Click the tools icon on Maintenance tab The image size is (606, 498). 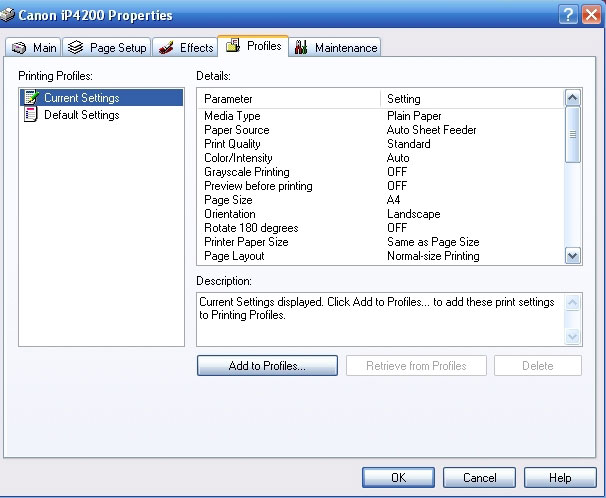(301, 47)
